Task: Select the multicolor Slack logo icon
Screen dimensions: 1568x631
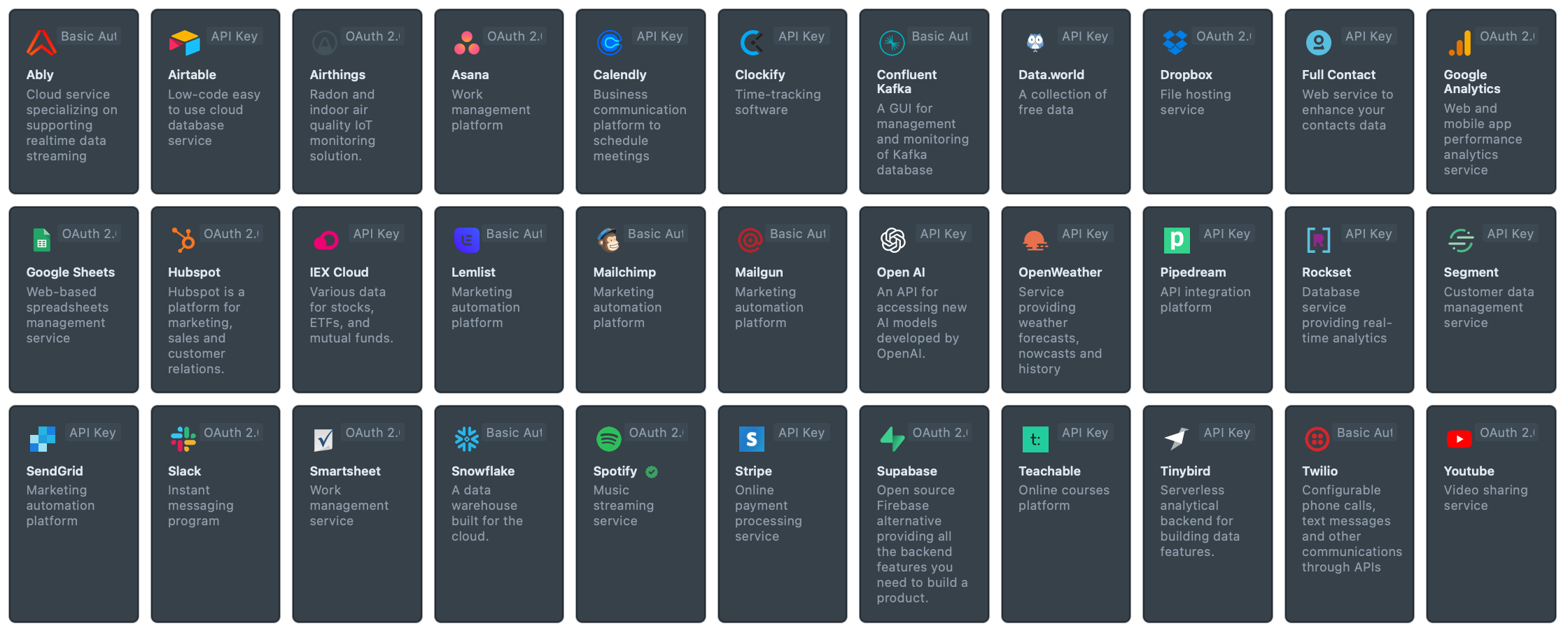Action: pyautogui.click(x=183, y=439)
